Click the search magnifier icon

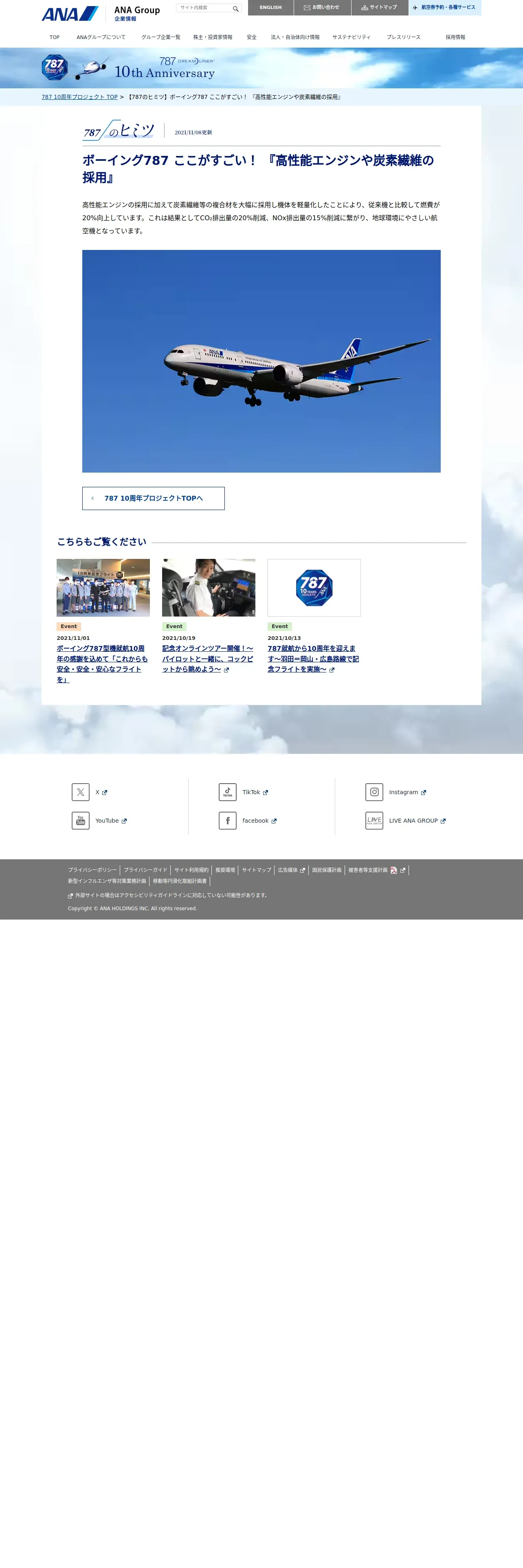point(235,9)
